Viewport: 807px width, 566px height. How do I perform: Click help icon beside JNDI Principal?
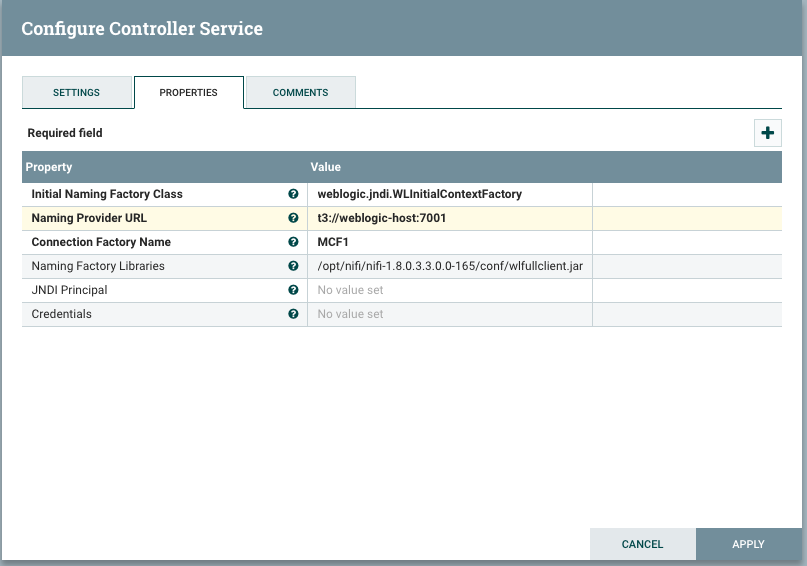[x=293, y=290]
